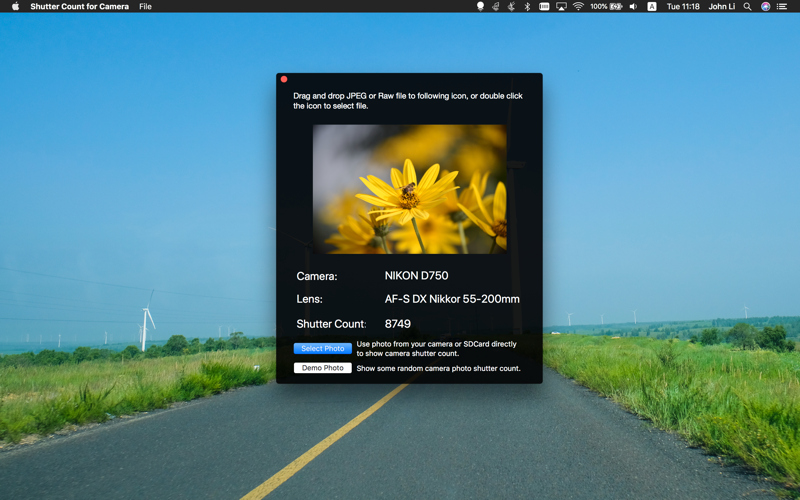
Task: Click the yellow flower photo drop zone
Action: point(410,189)
